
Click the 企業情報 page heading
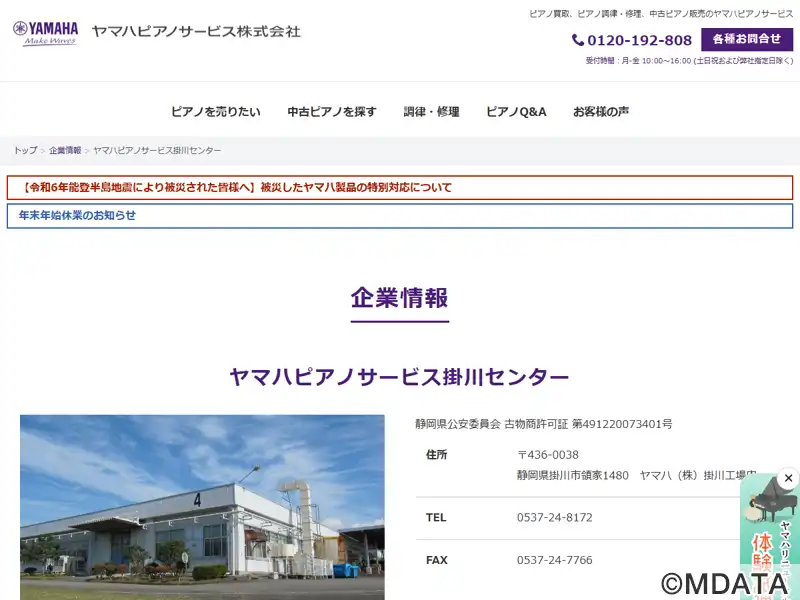[399, 297]
